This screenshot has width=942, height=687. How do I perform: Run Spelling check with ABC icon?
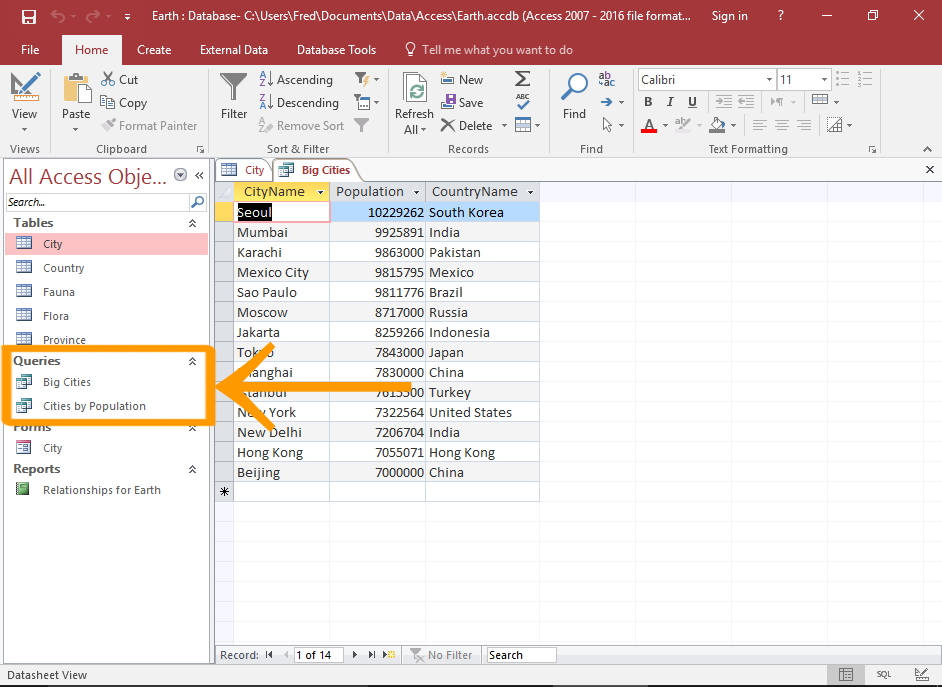tap(523, 102)
